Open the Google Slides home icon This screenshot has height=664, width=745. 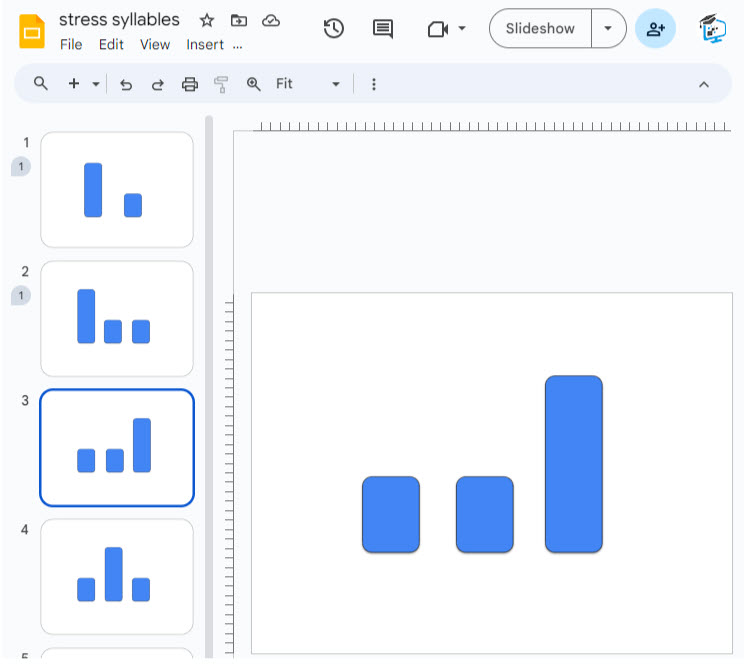pyautogui.click(x=33, y=31)
